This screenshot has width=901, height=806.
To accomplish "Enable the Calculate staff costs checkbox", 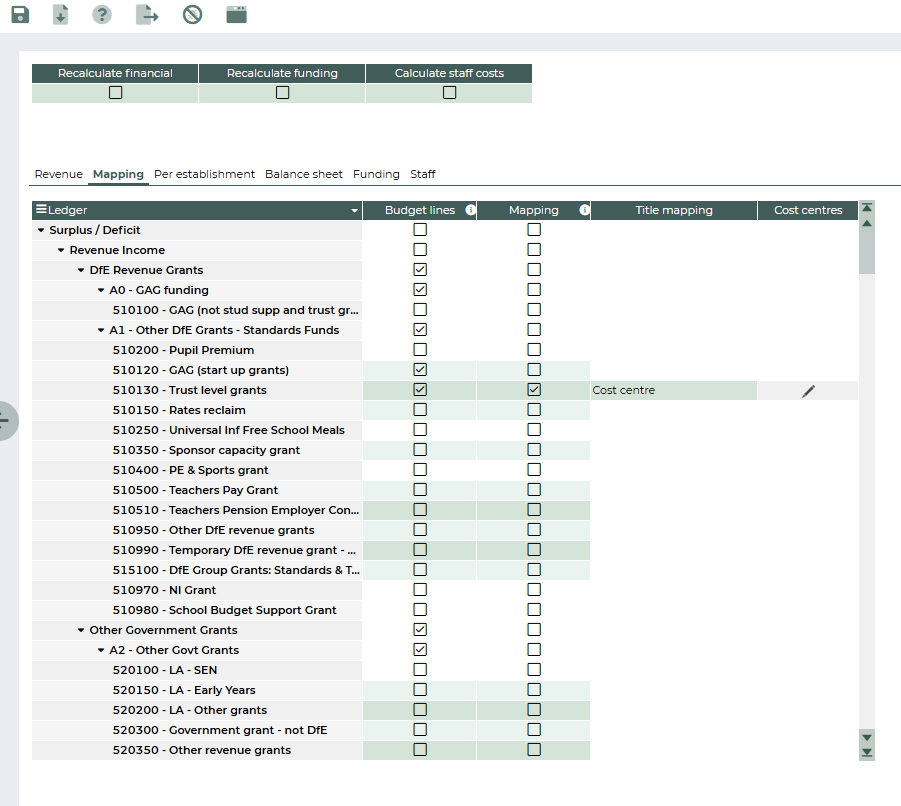I will 449,93.
